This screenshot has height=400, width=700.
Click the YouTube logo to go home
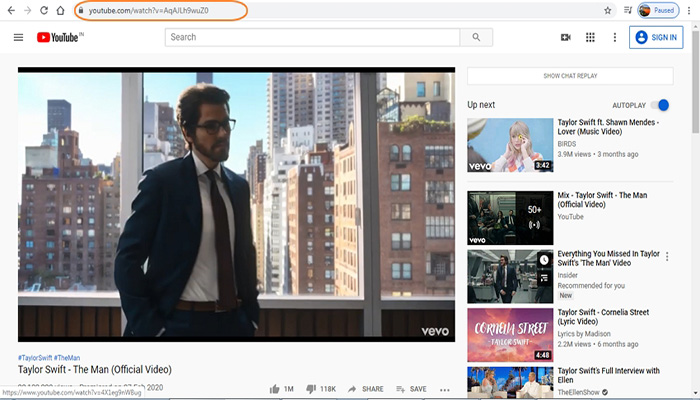pos(59,38)
